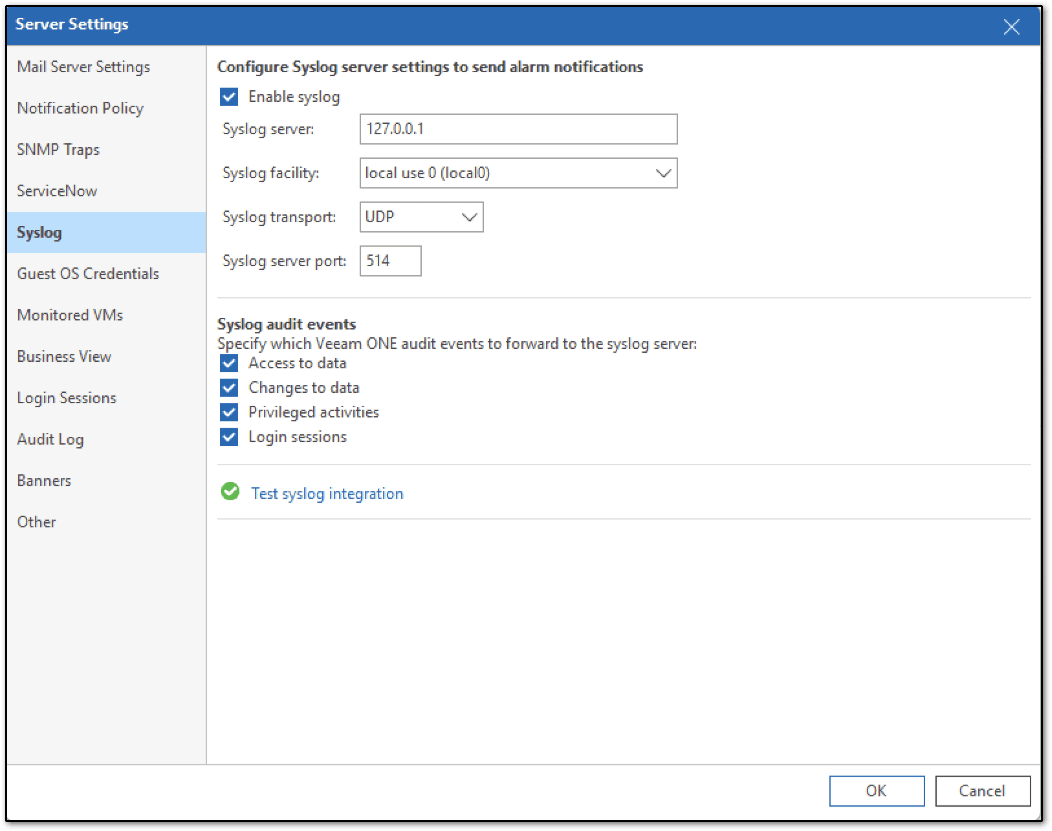Open Mail Server Settings section
The width and height of the screenshot is (1052, 831).
[83, 67]
